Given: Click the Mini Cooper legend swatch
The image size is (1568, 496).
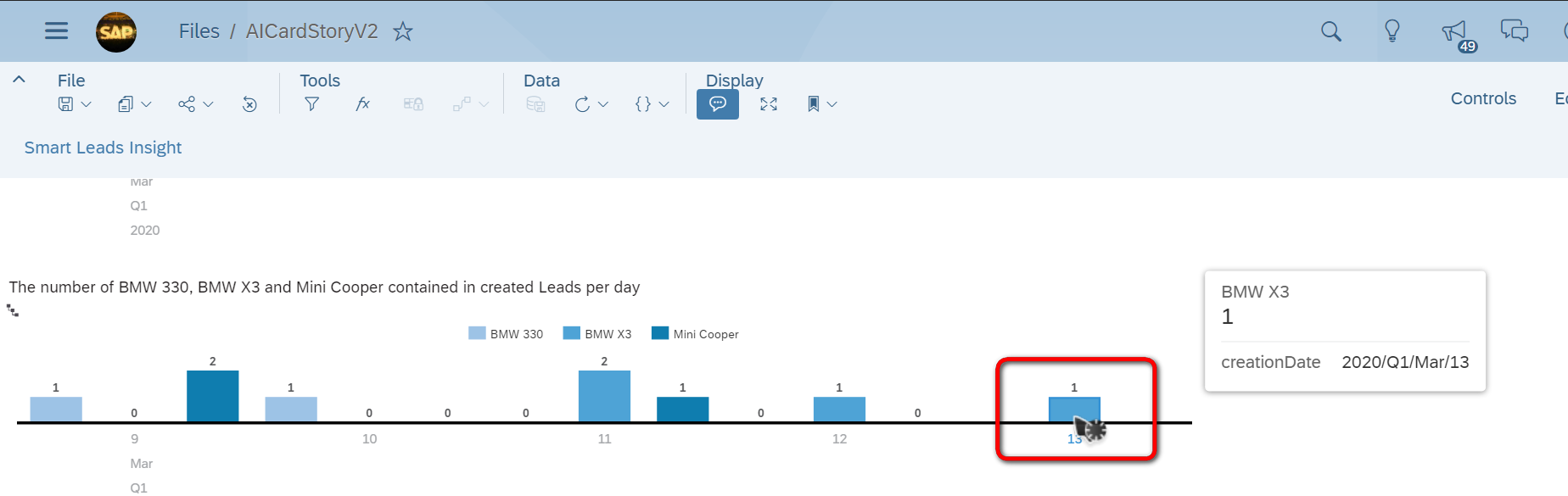Looking at the screenshot, I should pos(660,333).
